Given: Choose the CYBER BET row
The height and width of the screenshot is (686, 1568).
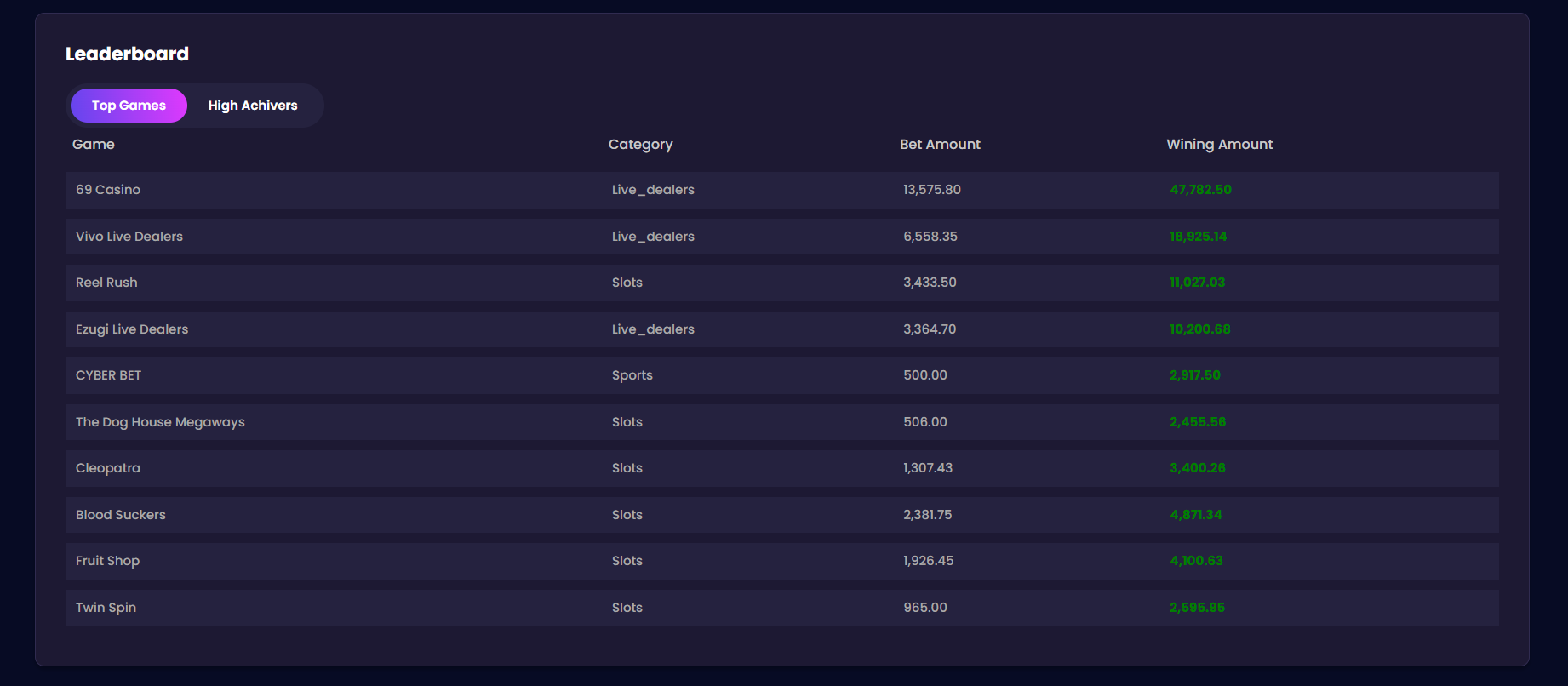Looking at the screenshot, I should click(x=109, y=375).
